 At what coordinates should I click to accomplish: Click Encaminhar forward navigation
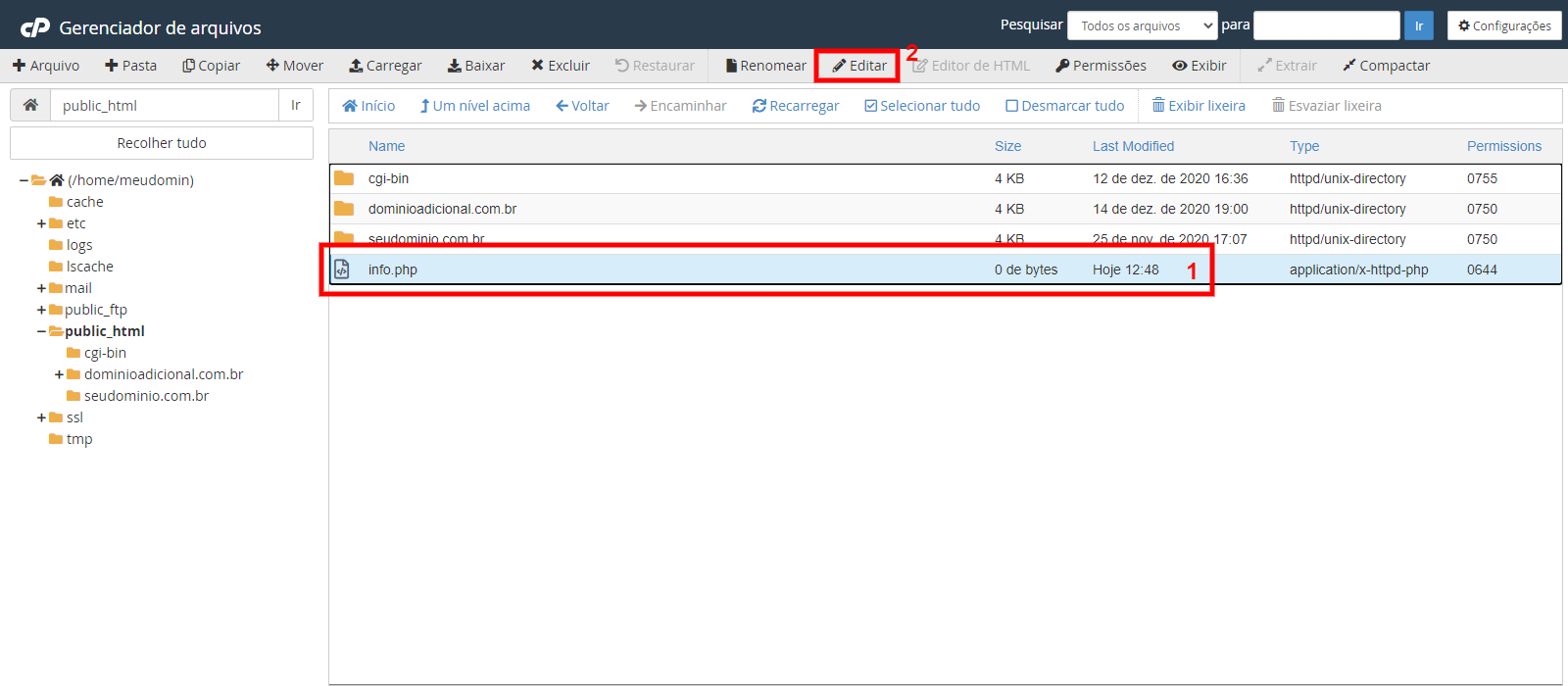click(680, 106)
